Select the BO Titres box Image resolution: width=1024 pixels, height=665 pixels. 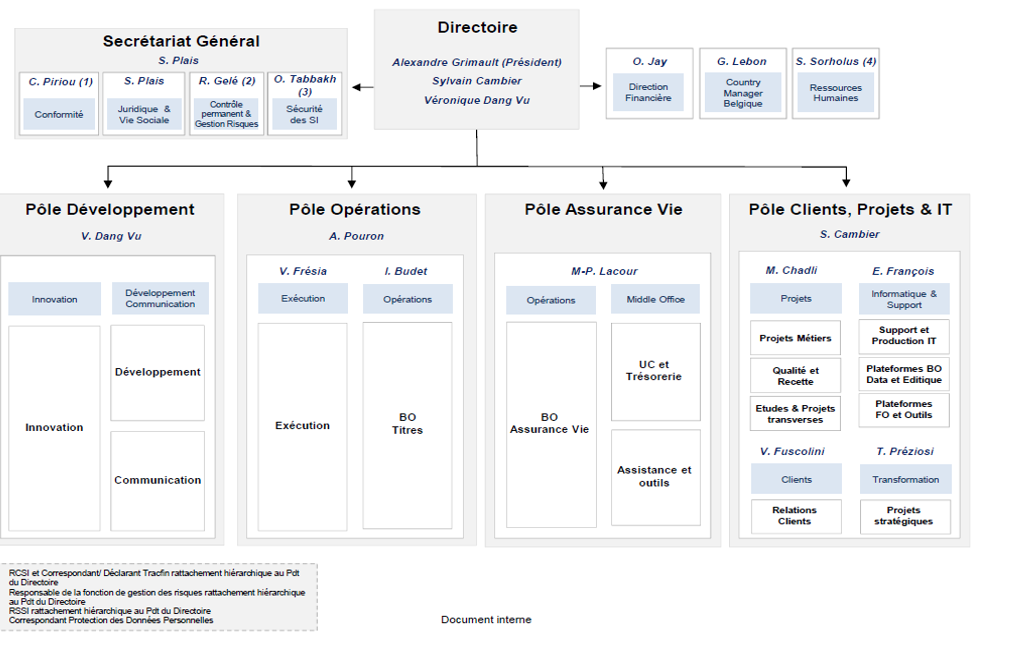tap(407, 424)
